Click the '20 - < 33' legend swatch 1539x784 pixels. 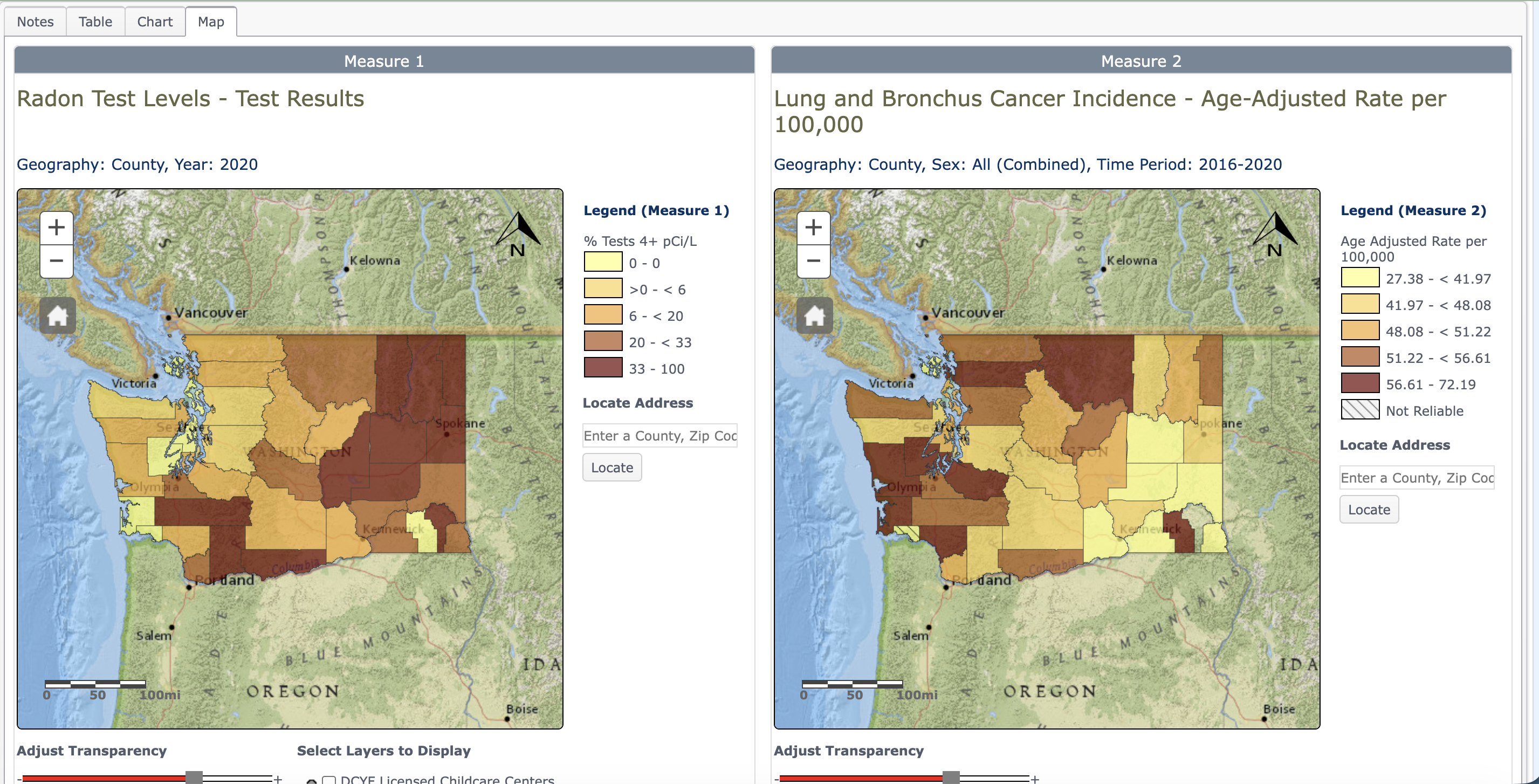click(603, 341)
